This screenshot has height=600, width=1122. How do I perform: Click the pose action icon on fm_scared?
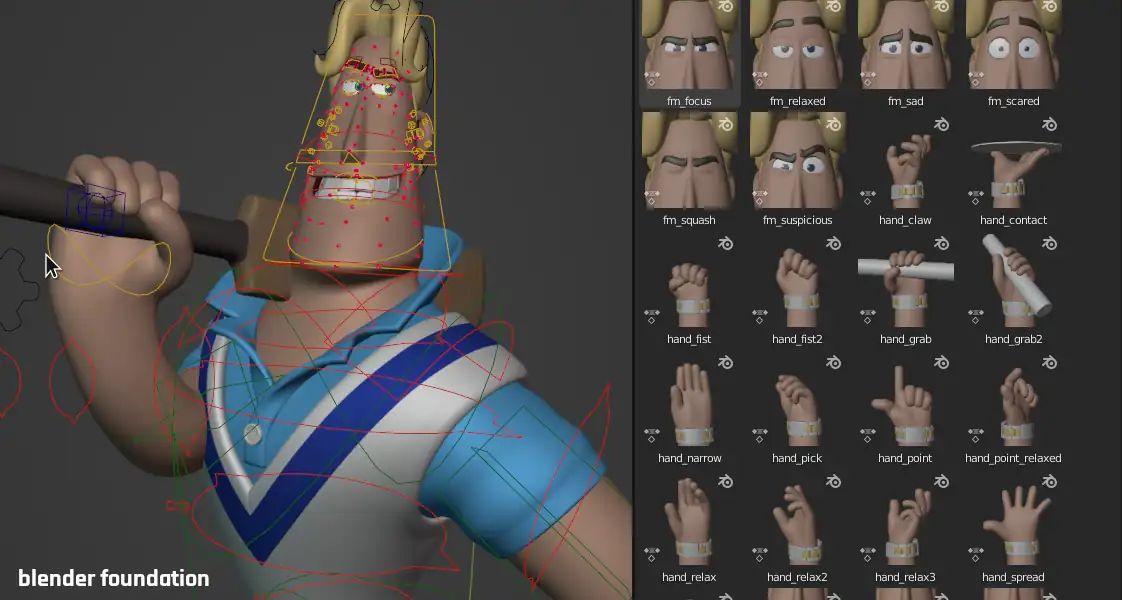pyautogui.click(x=975, y=77)
